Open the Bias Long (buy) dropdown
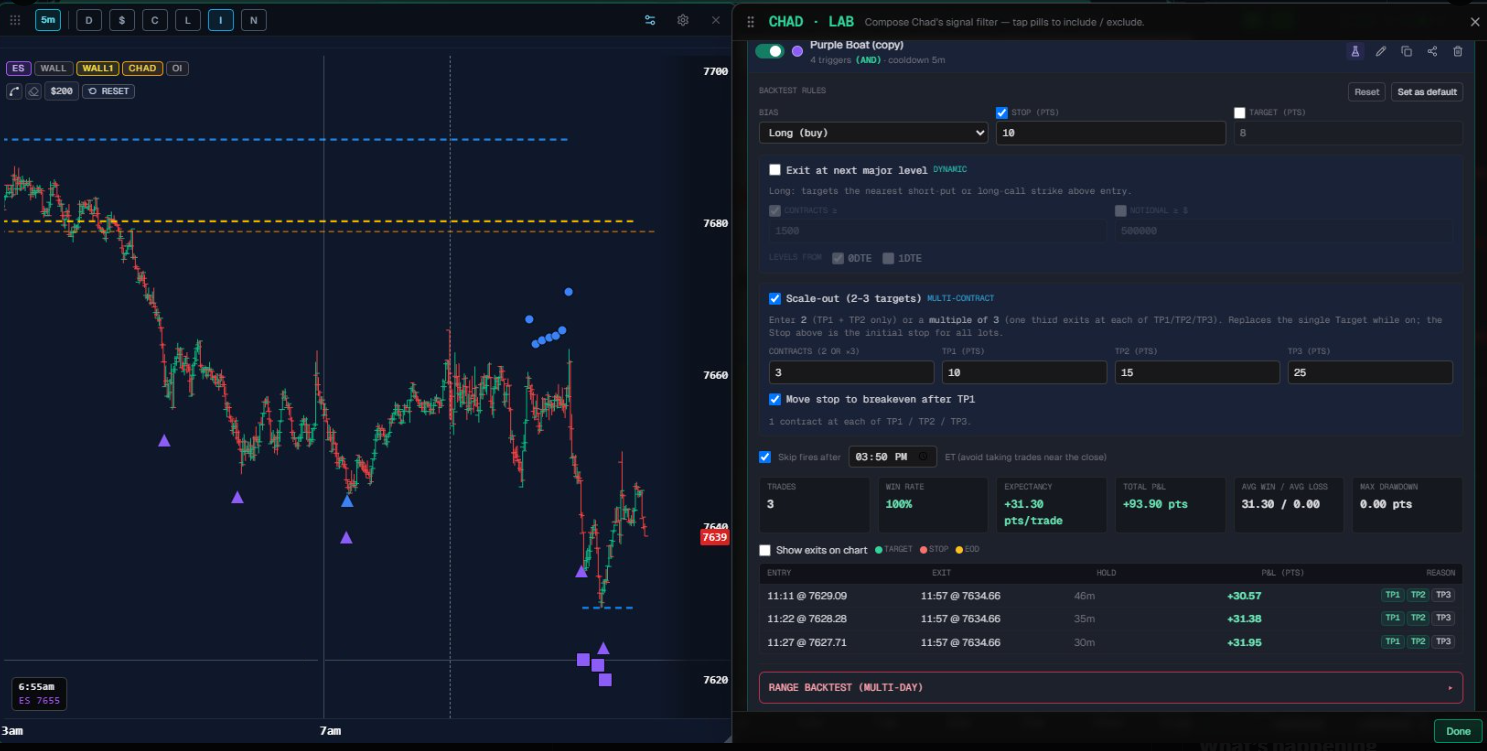This screenshot has height=751, width=1487. tap(873, 132)
